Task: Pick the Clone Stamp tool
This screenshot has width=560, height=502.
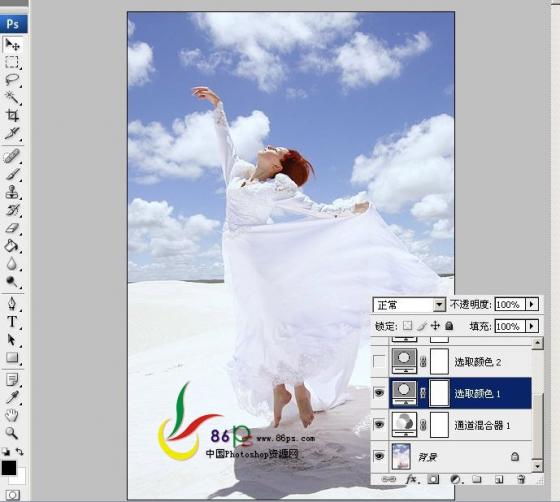Action: click(12, 192)
